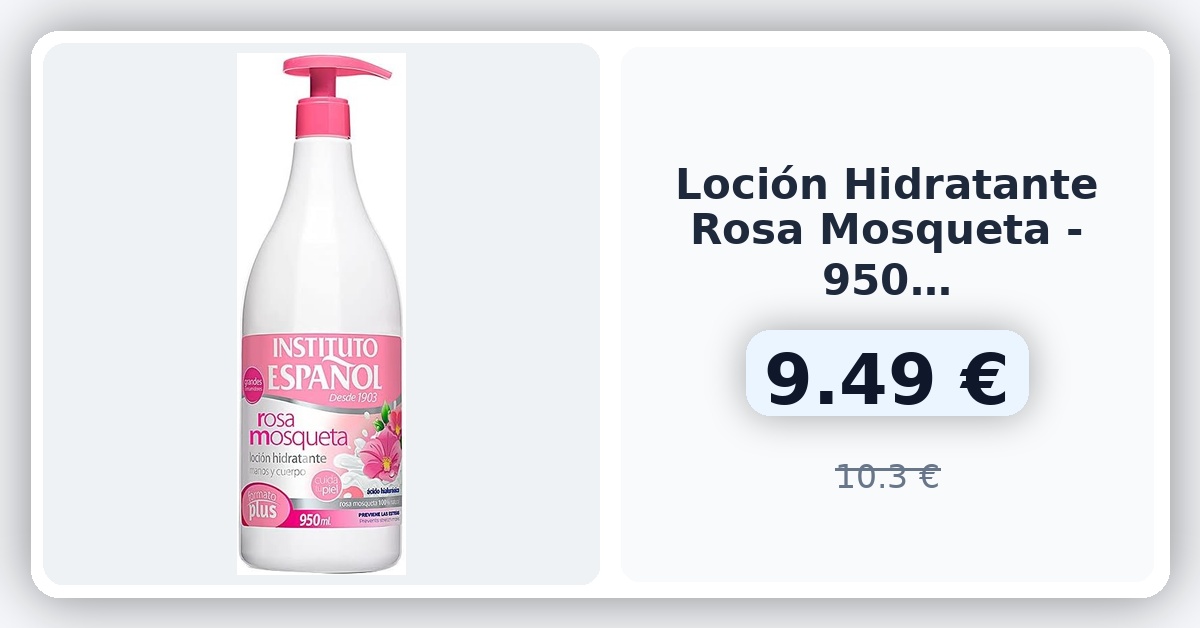The height and width of the screenshot is (628, 1200).
Task: Click the left image panel background
Action: (x=140, y=314)
